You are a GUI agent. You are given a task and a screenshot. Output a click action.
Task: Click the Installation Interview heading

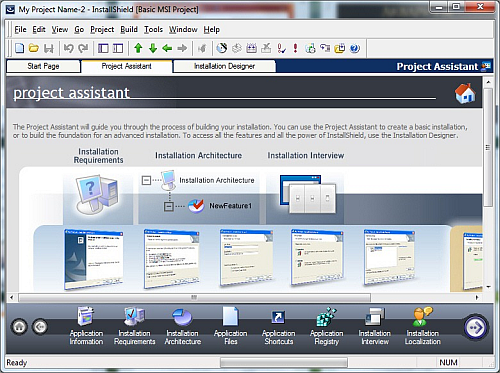click(305, 156)
